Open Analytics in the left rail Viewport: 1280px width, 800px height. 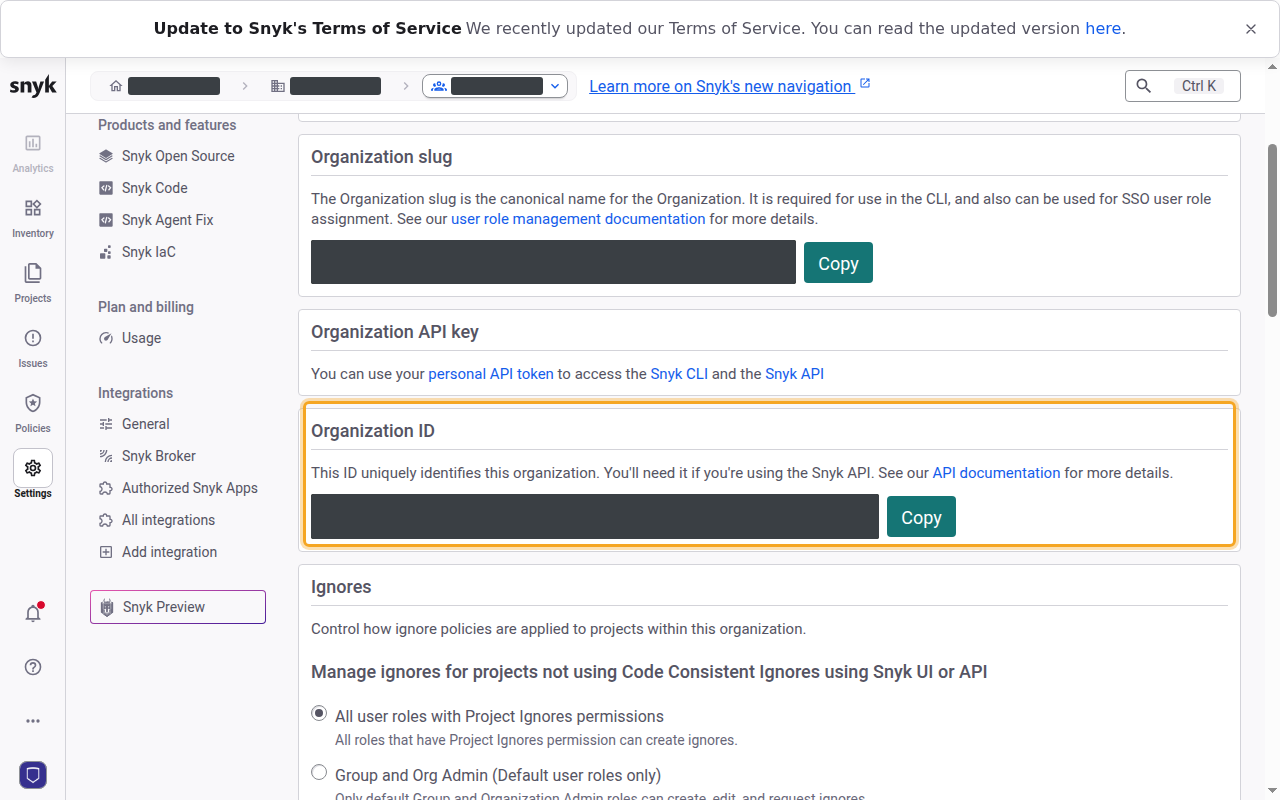point(33,153)
